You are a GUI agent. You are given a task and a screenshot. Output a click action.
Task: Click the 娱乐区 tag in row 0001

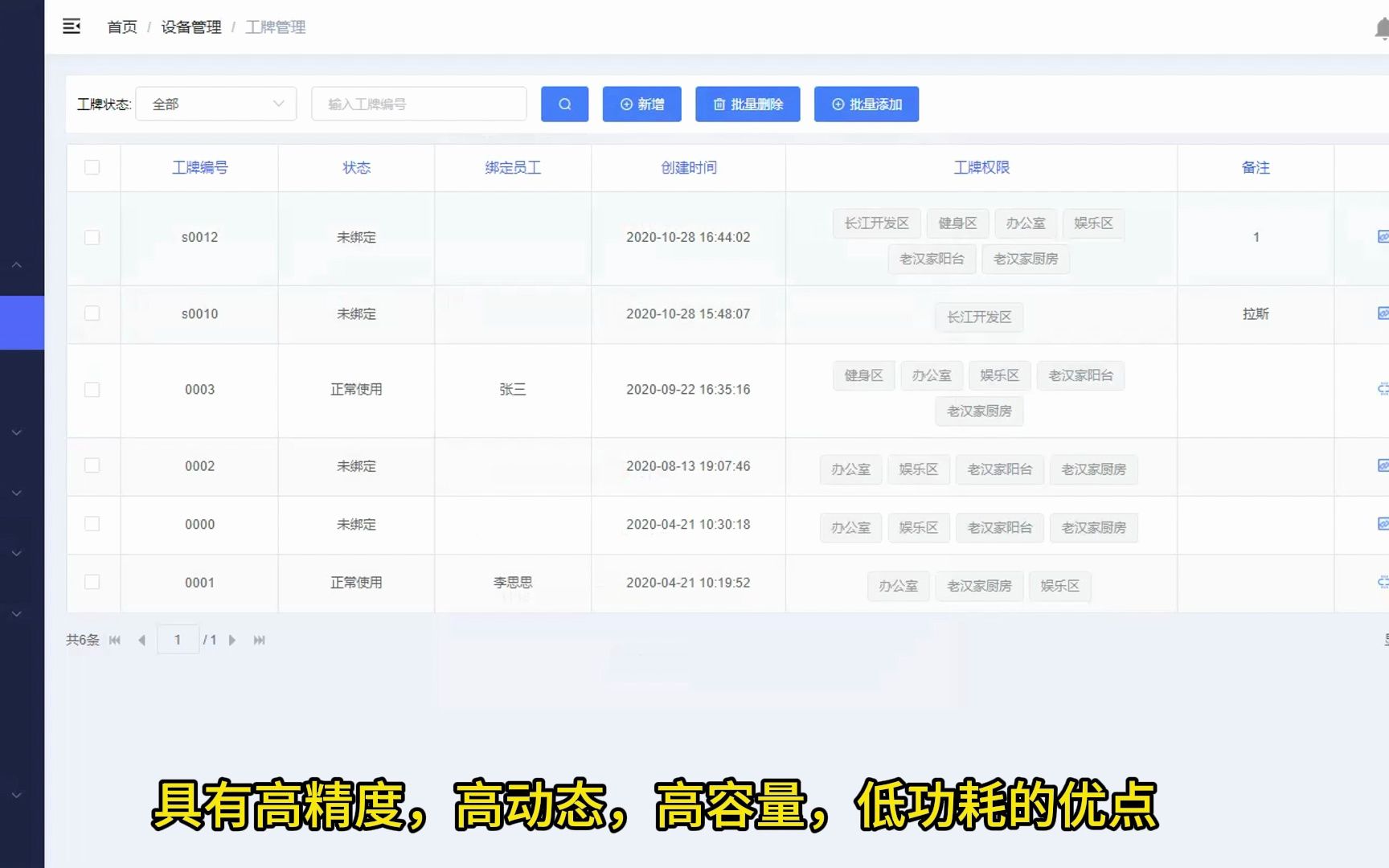(1059, 586)
